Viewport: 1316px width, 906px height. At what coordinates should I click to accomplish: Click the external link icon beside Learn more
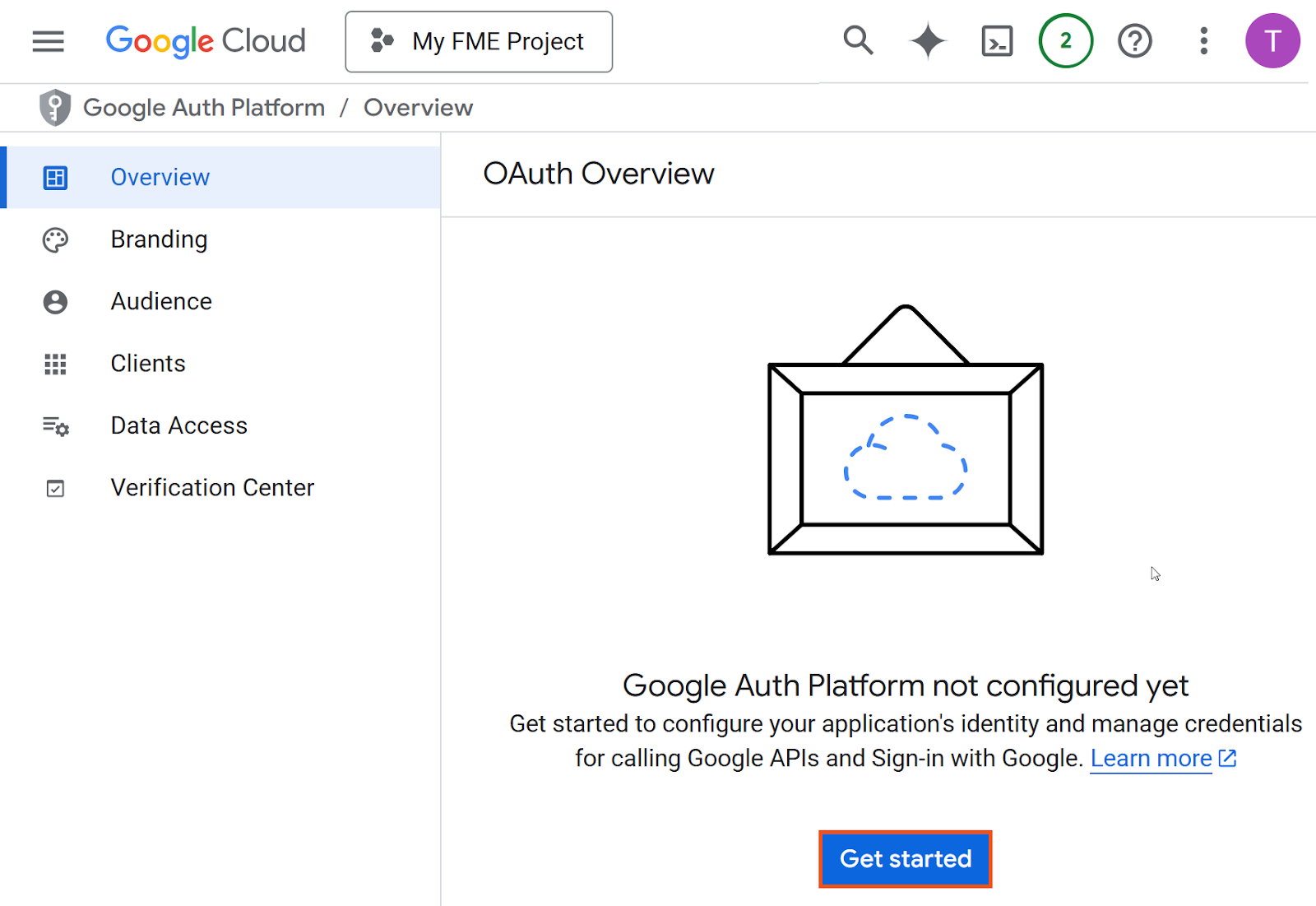point(1227,758)
